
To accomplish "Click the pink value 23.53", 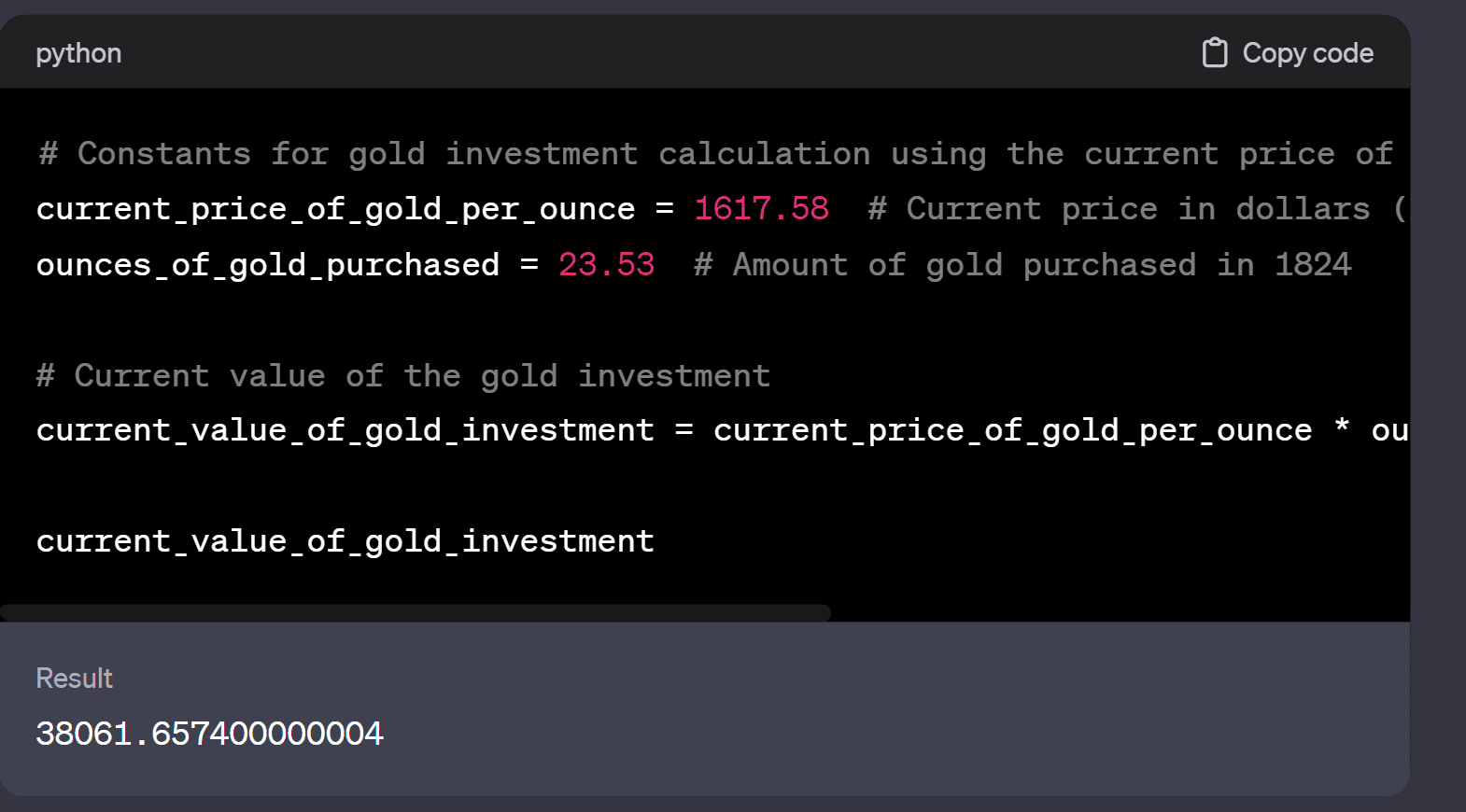I will pos(606,265).
